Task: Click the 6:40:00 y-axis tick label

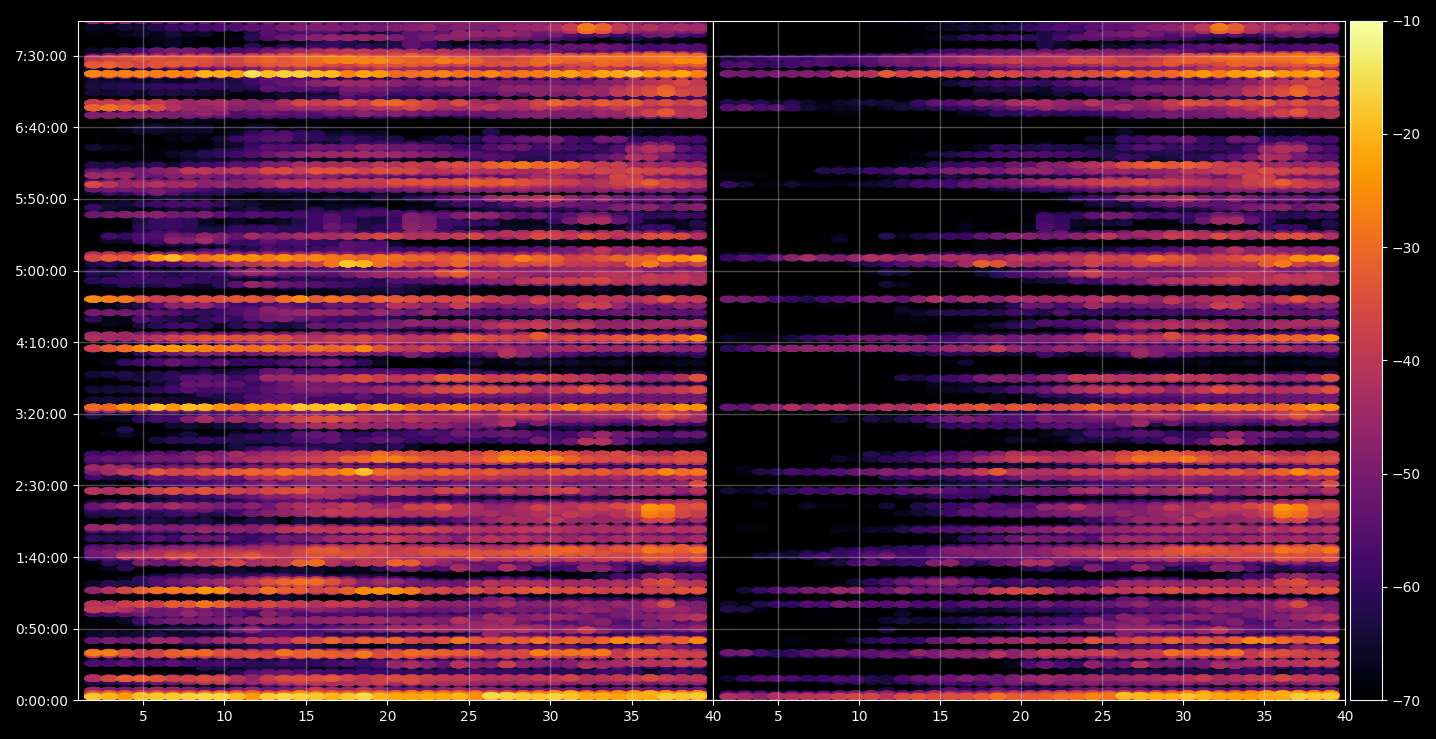Action: (41, 128)
